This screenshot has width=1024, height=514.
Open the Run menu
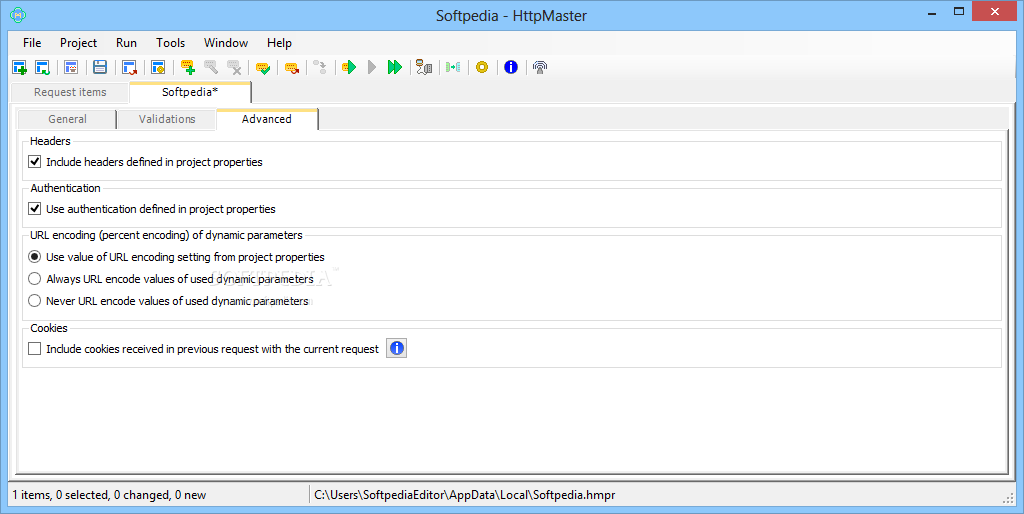coord(126,43)
